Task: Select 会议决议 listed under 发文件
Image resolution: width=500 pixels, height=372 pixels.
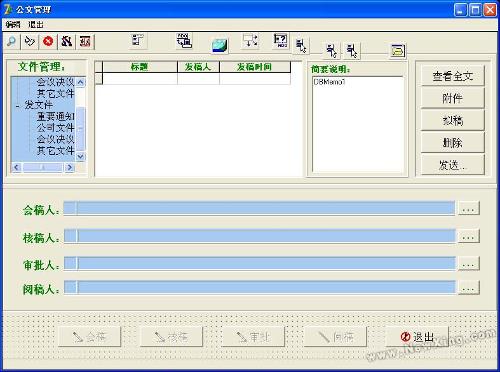Action: 55,139
